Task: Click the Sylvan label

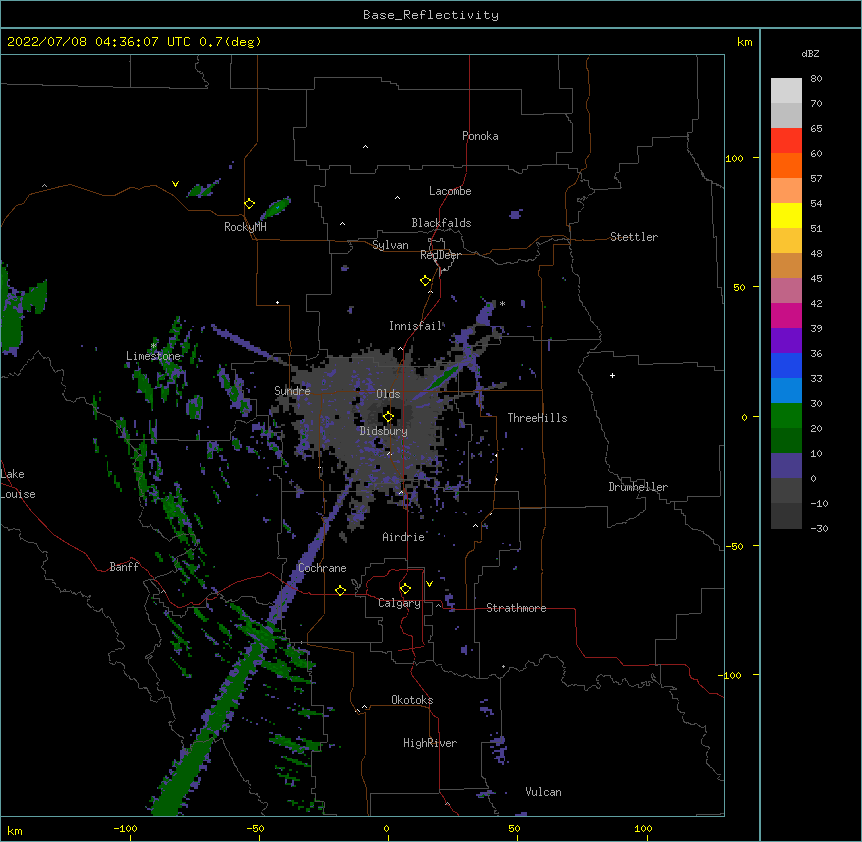Action: (390, 245)
